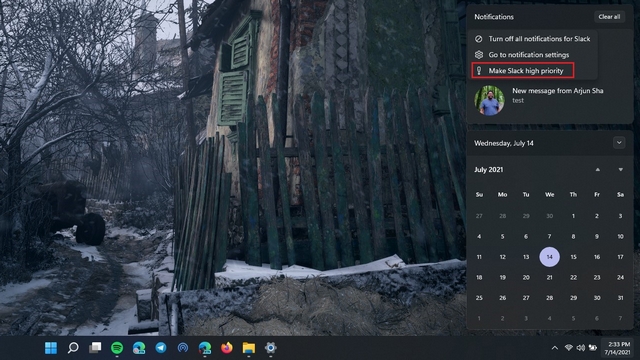Click the volume speaker tray icon
This screenshot has height=360, width=640.
pos(580,348)
